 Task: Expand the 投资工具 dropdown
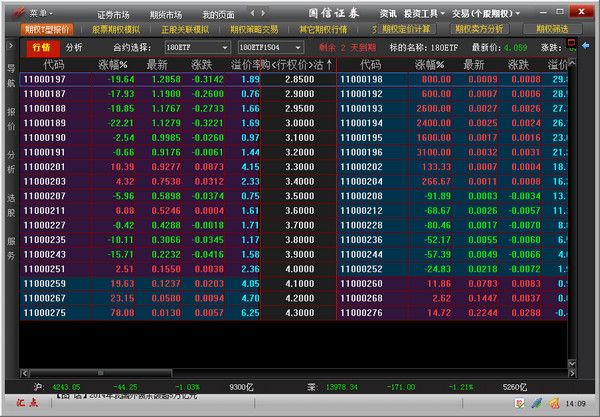point(424,14)
